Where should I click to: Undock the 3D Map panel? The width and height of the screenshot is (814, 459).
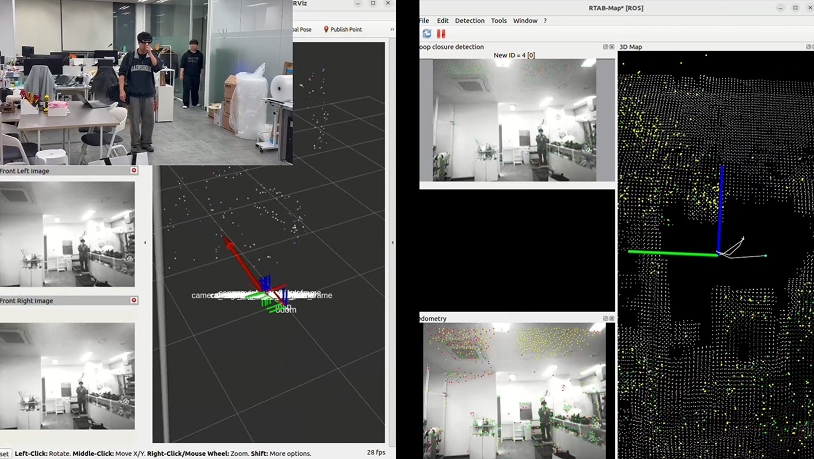point(809,47)
